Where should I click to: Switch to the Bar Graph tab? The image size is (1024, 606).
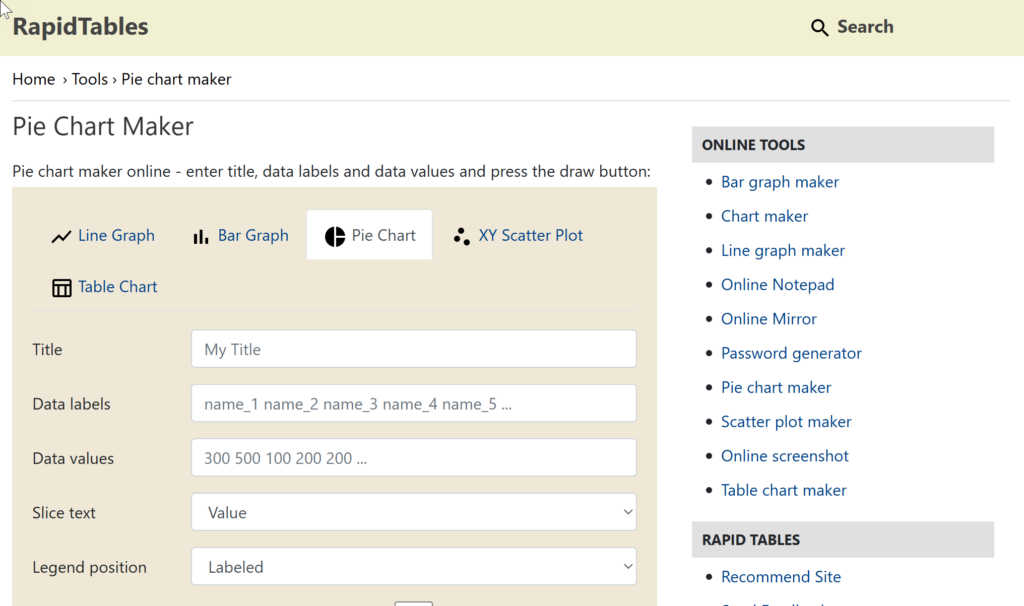253,236
